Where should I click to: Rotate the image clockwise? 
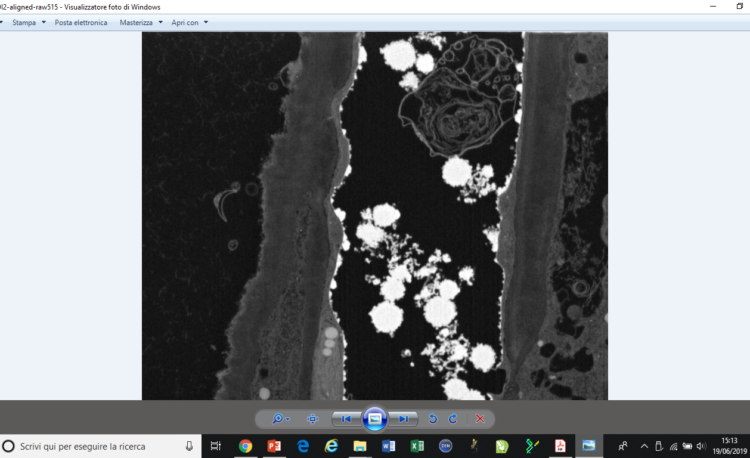click(x=453, y=419)
